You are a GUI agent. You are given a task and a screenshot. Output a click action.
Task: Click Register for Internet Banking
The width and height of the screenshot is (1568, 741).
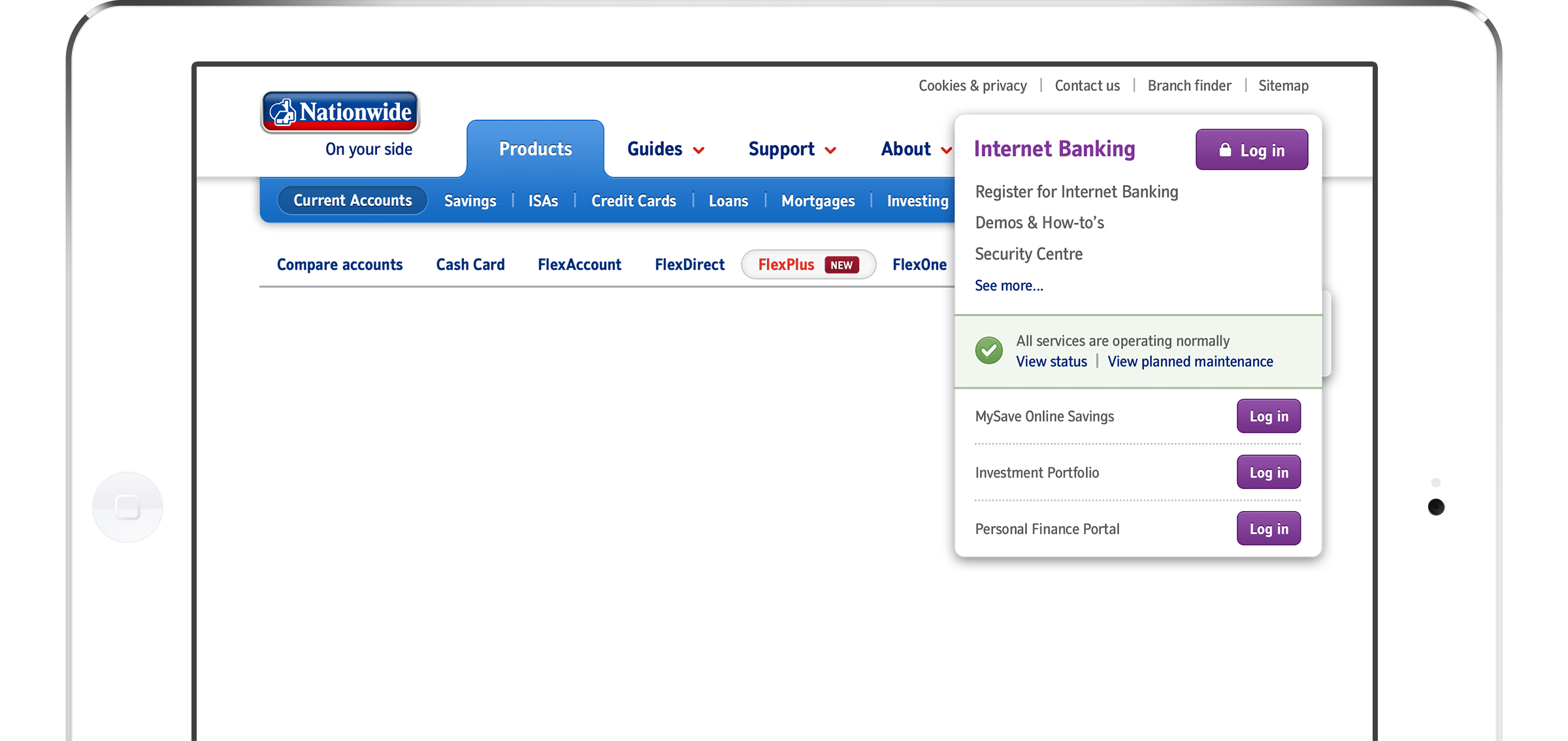(1076, 191)
